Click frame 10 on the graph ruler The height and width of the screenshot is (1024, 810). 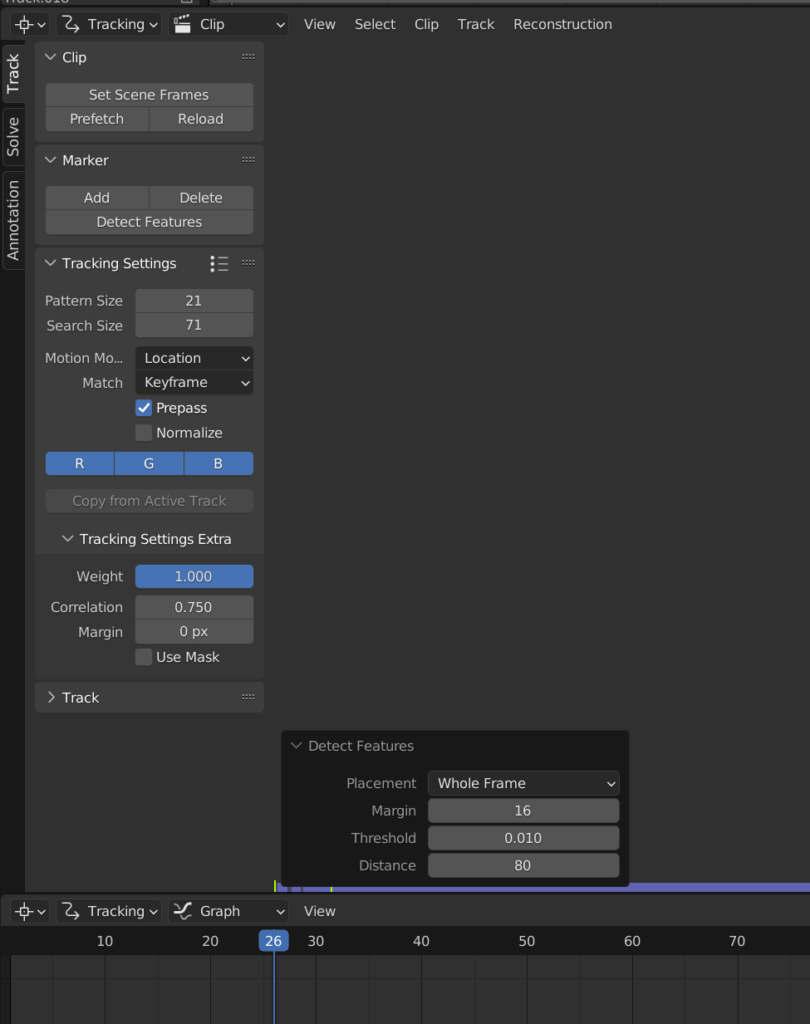[105, 941]
